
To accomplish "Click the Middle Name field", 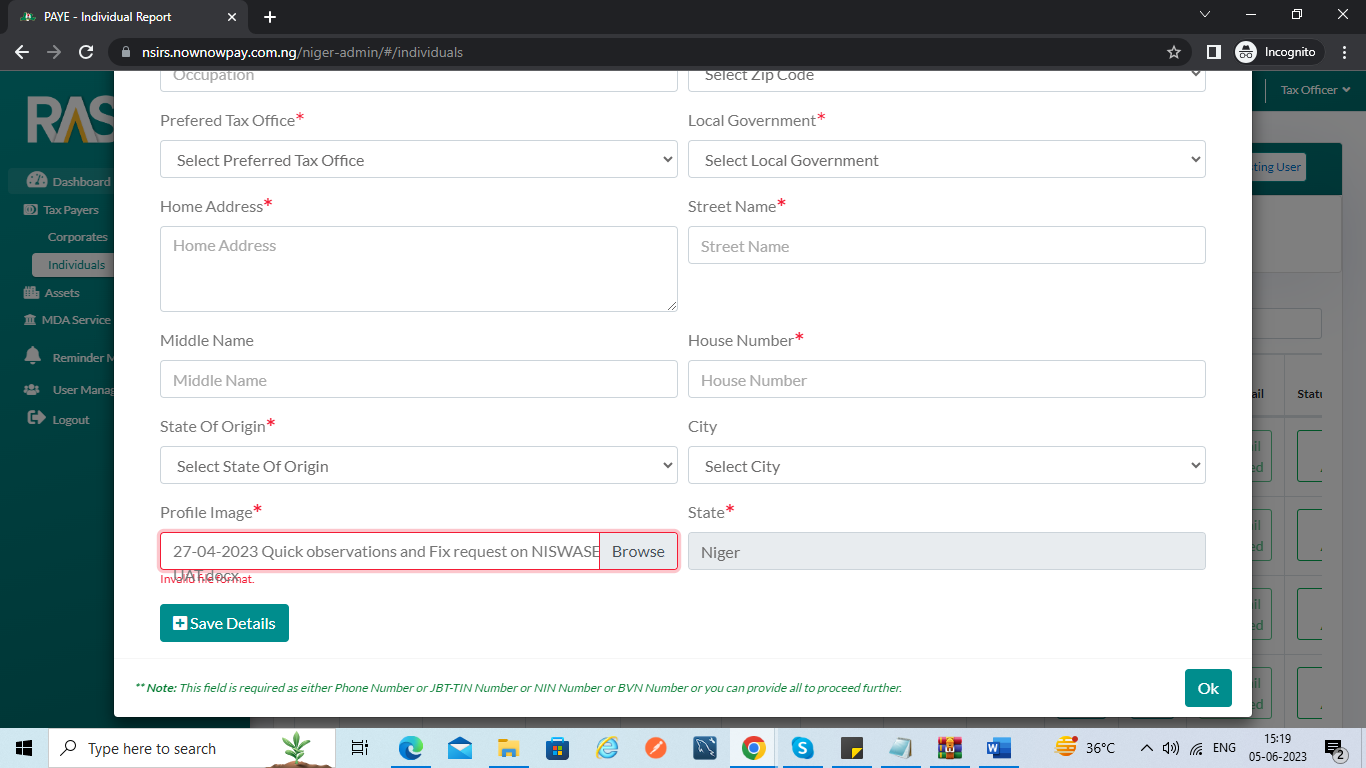I will point(419,380).
